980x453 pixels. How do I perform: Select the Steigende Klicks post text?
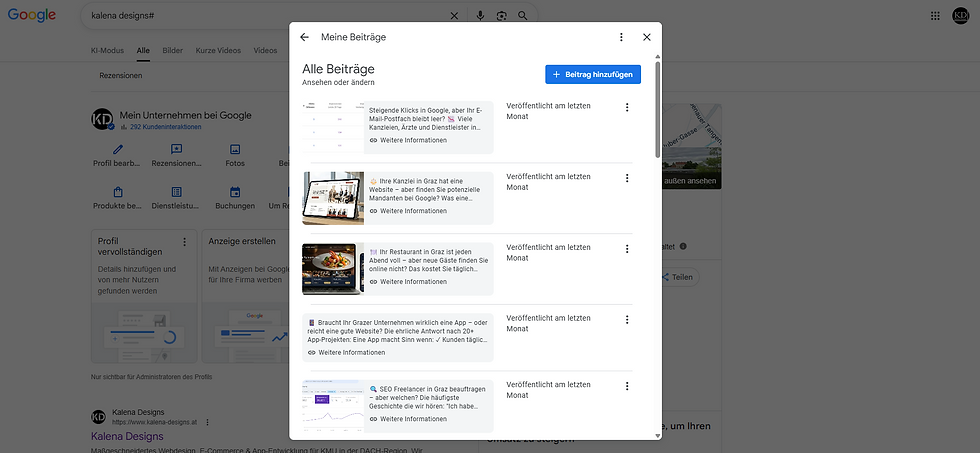[x=426, y=117]
